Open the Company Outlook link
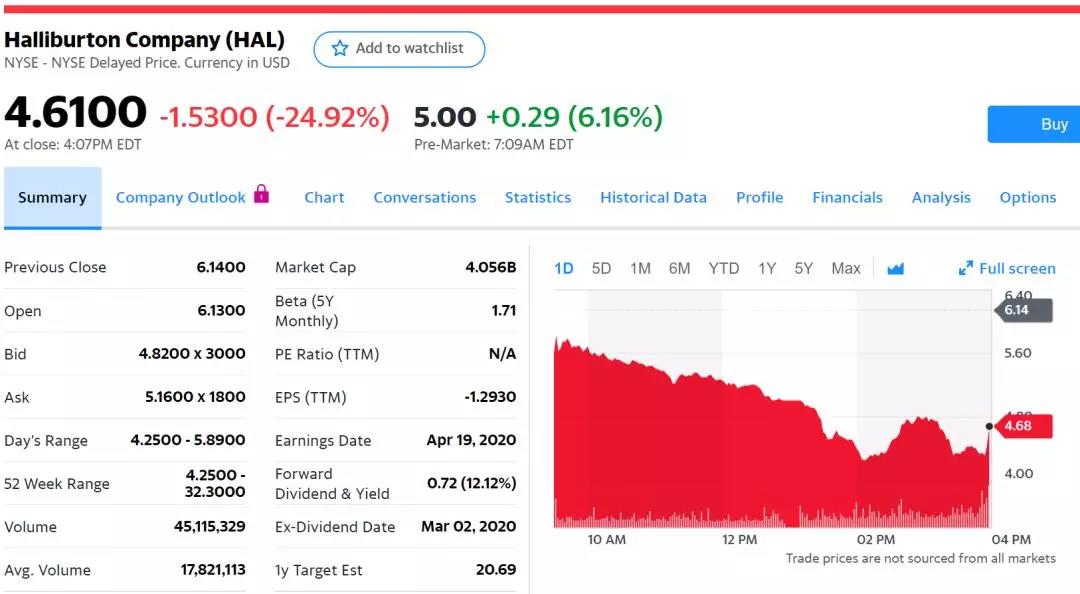The height and width of the screenshot is (594, 1080). [180, 198]
